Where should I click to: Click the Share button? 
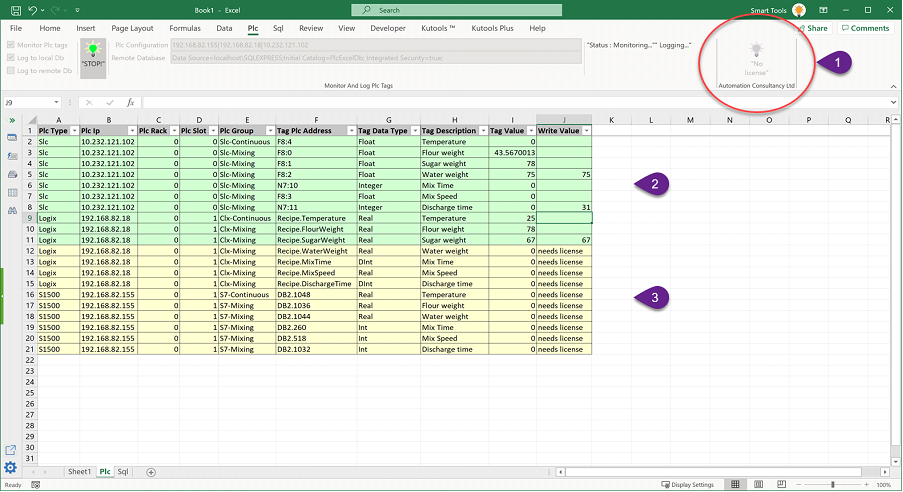click(813, 28)
